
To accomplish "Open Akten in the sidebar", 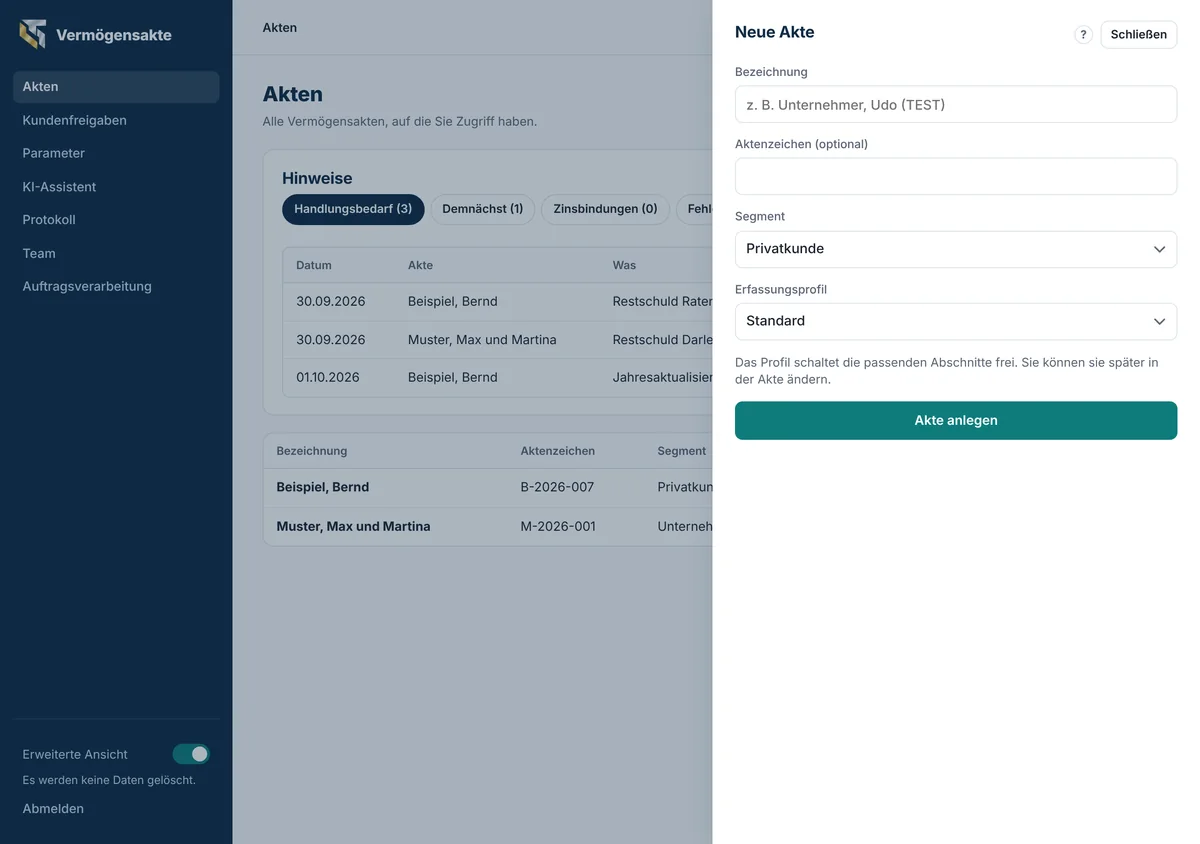I will pos(116,87).
